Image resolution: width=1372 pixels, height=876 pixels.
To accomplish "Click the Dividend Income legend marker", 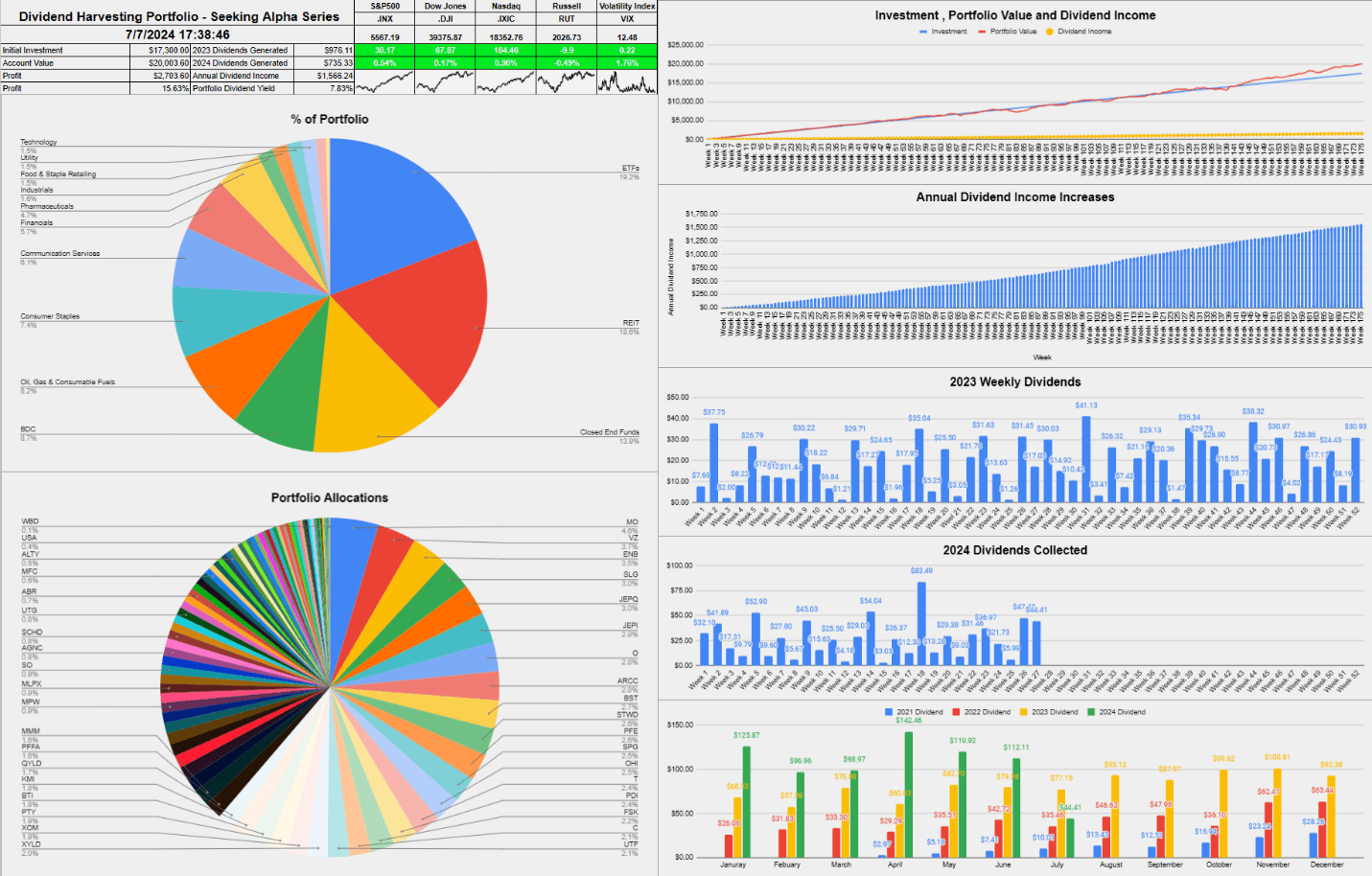I will click(1050, 32).
